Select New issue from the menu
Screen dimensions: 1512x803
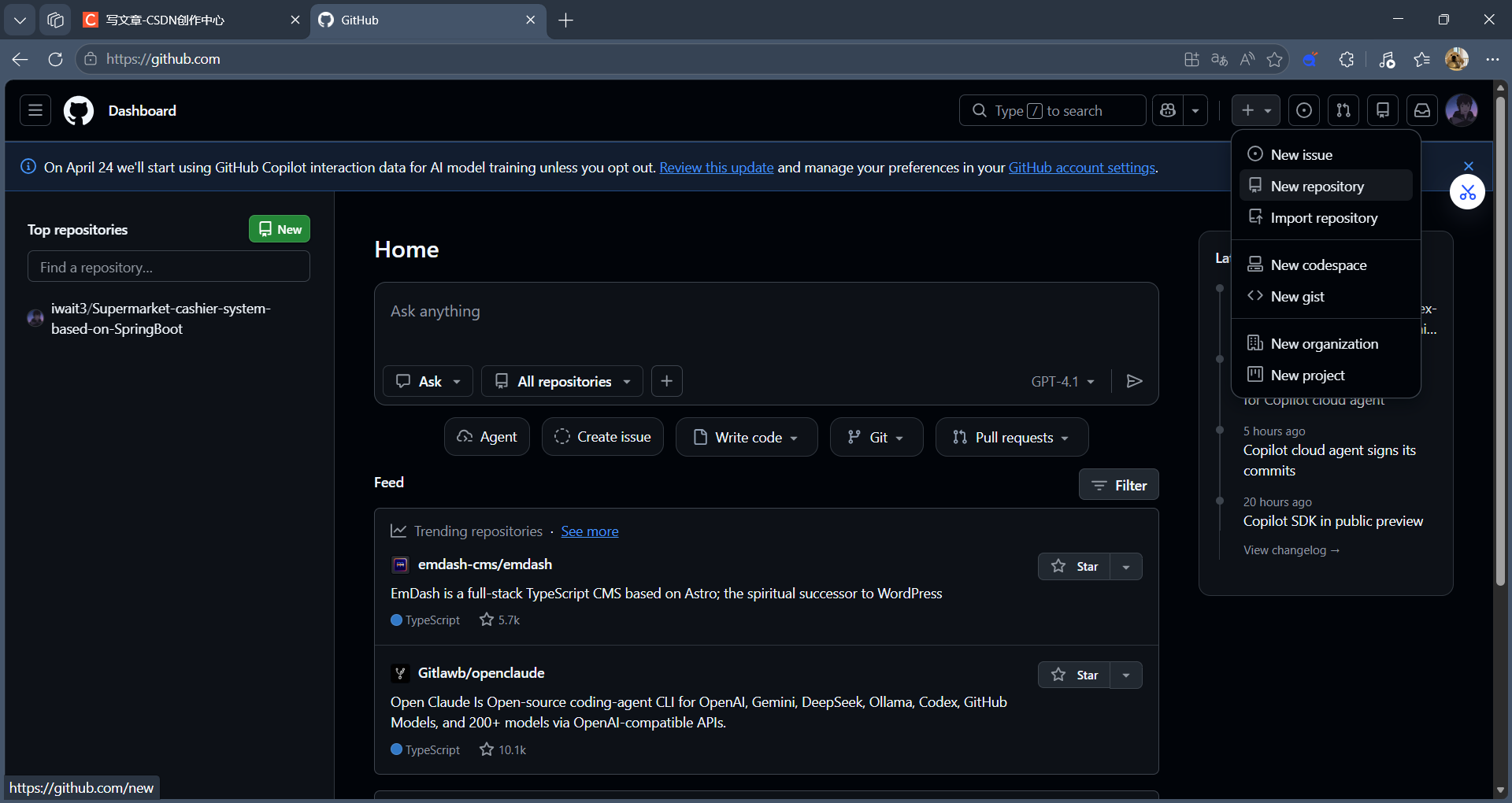[1326, 154]
